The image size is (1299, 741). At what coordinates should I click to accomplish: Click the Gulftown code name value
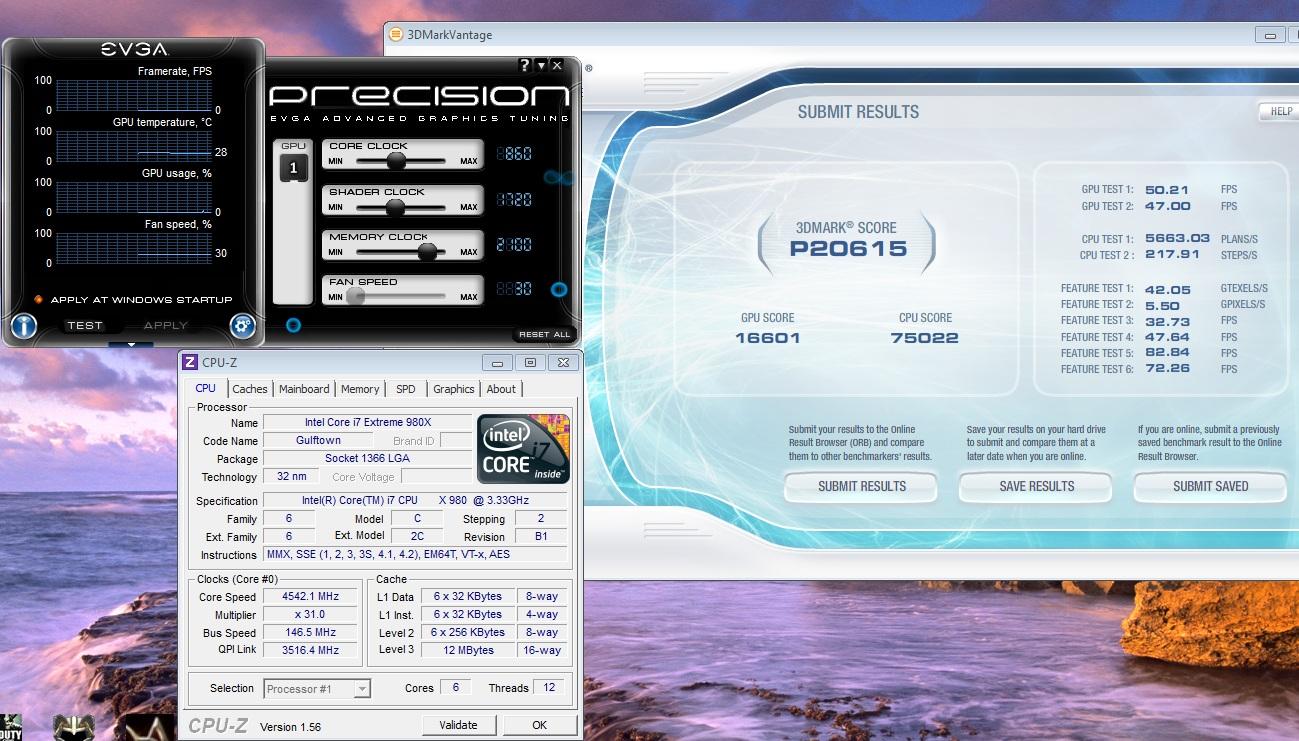pos(318,440)
